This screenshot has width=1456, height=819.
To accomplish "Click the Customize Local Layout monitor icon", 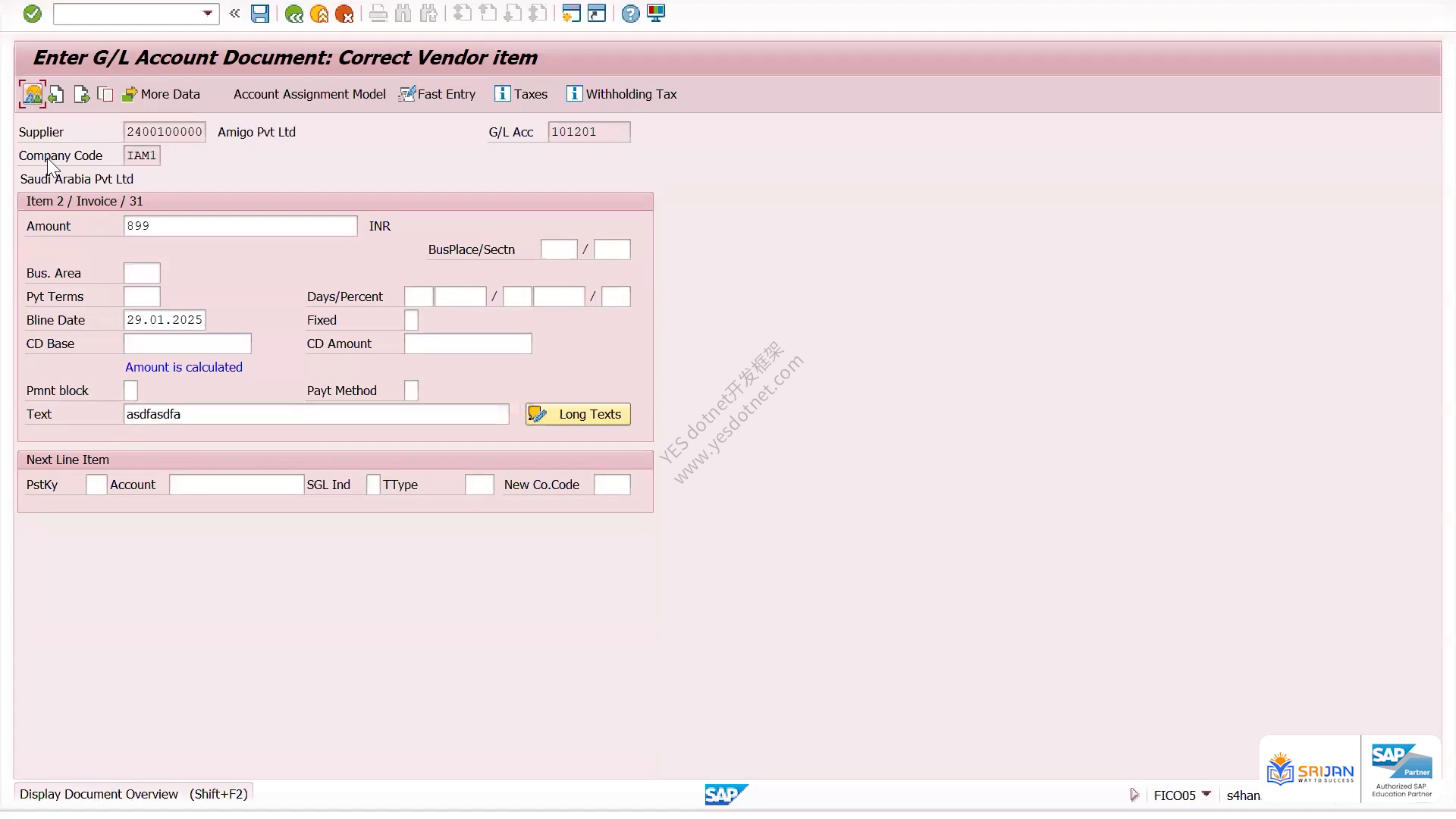I will point(656,14).
